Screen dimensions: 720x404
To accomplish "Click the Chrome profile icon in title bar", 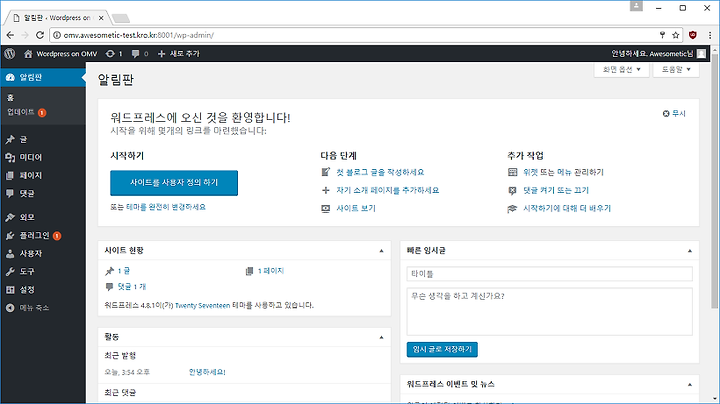I will tap(636, 6).
